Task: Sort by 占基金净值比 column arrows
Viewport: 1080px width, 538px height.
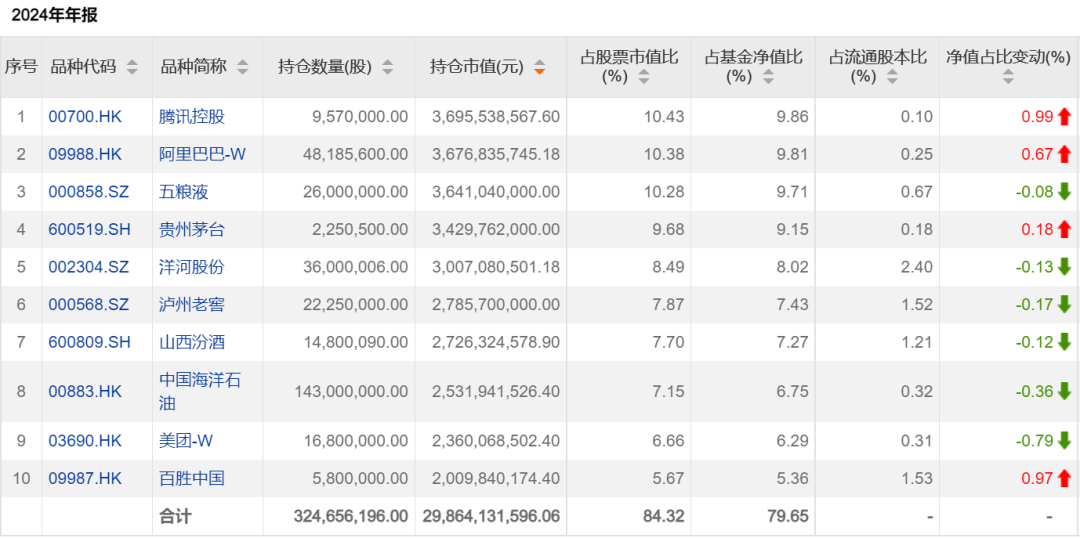Action: [x=768, y=76]
